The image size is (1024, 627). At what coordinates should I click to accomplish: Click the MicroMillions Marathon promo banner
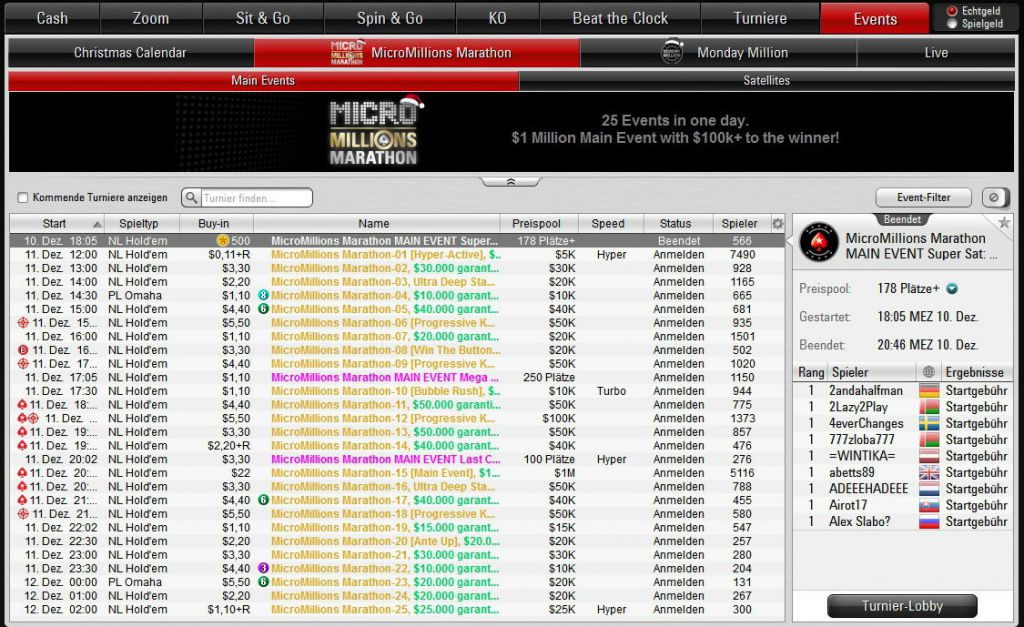click(511, 132)
